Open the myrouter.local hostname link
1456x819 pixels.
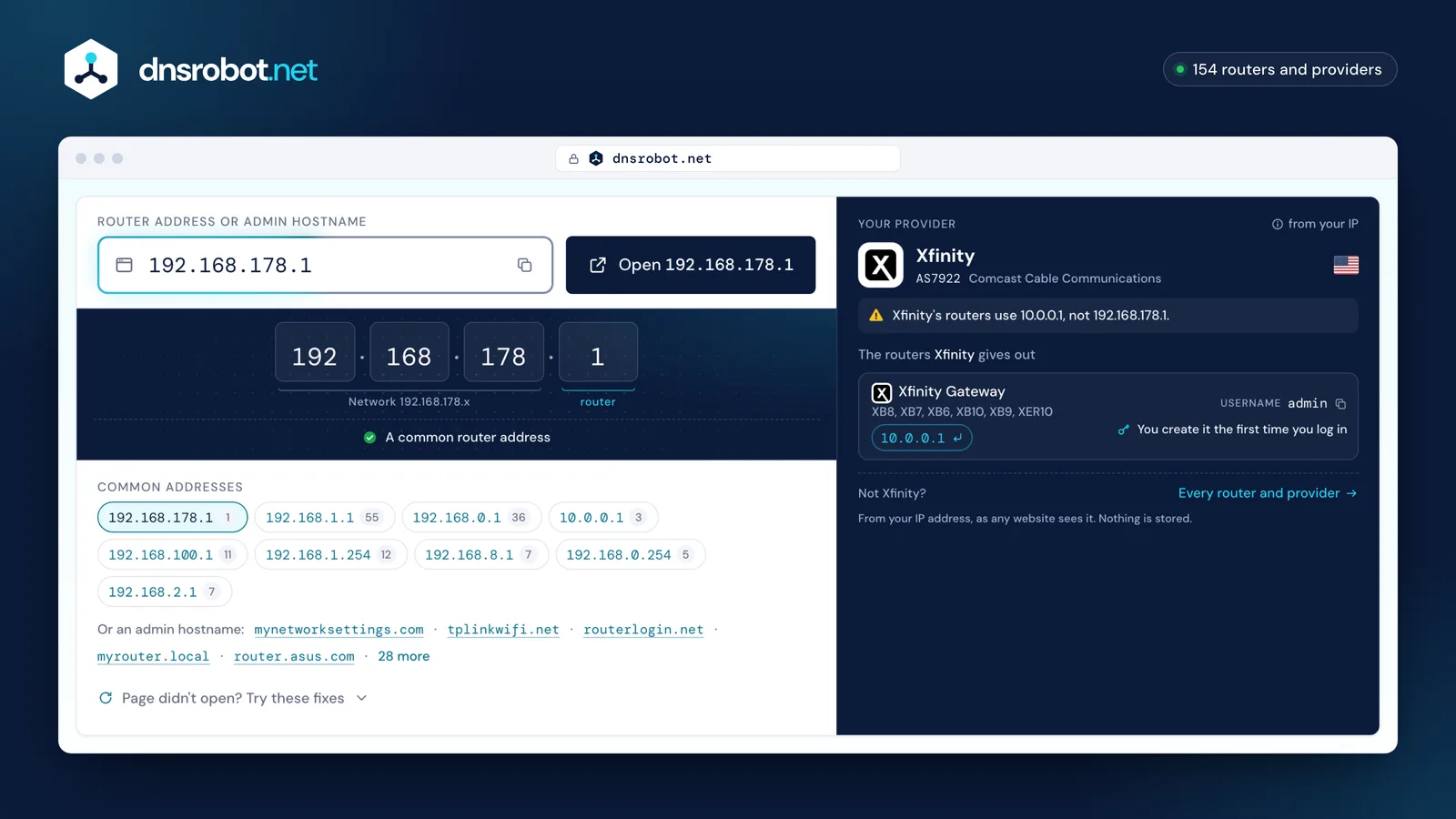[x=153, y=657]
